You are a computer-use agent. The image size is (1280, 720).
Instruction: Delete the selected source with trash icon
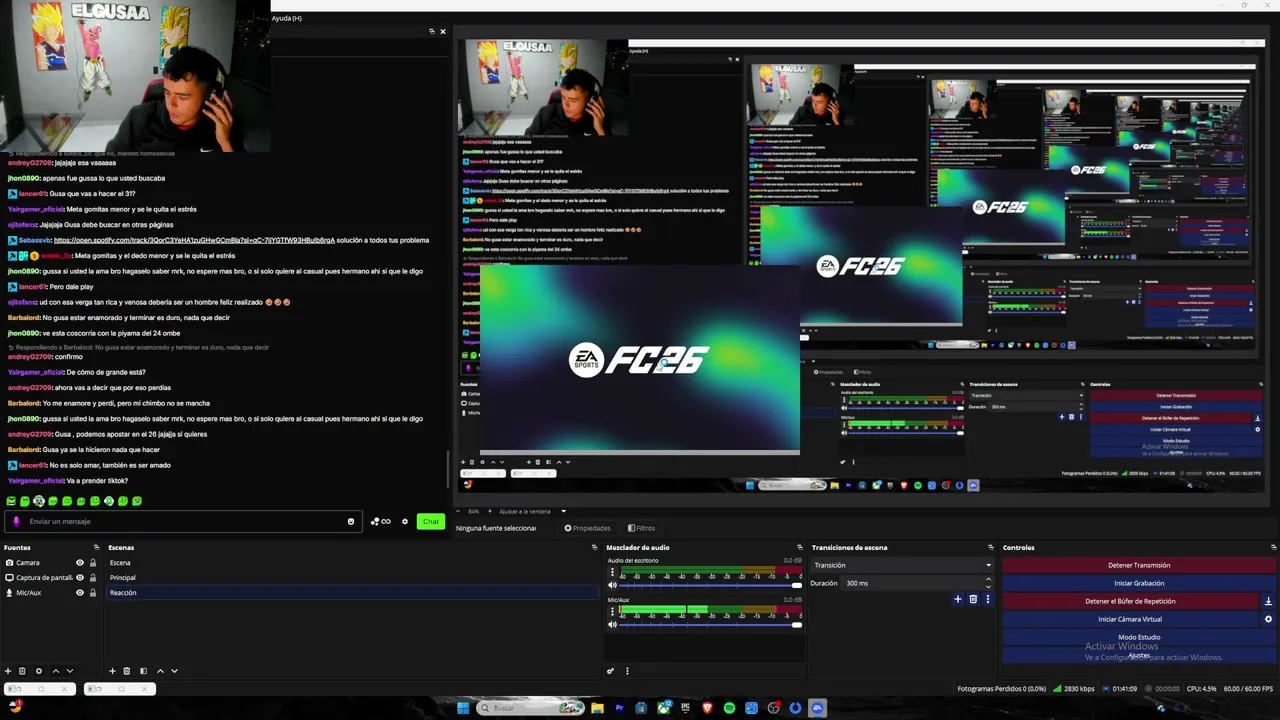[22, 671]
